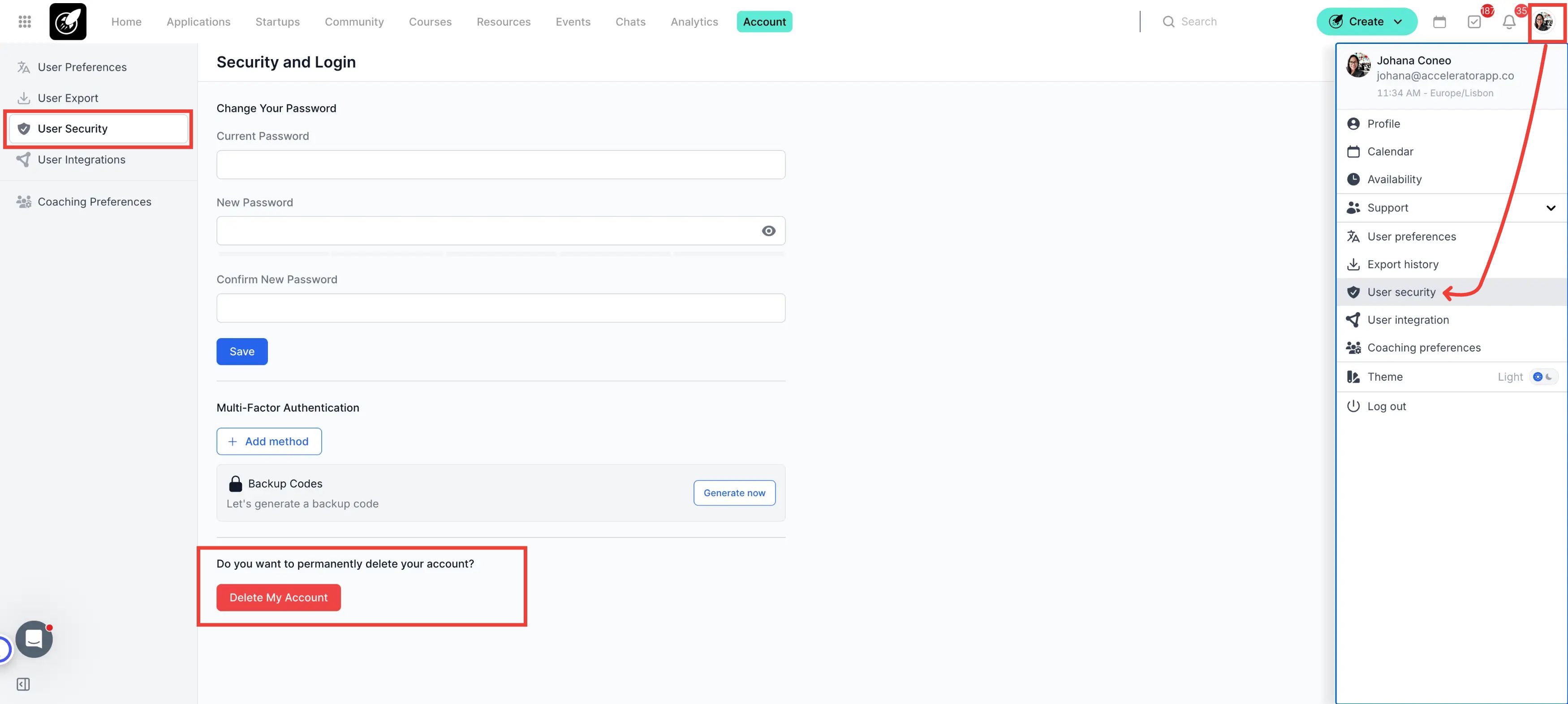Click the Add method button

tap(268, 441)
